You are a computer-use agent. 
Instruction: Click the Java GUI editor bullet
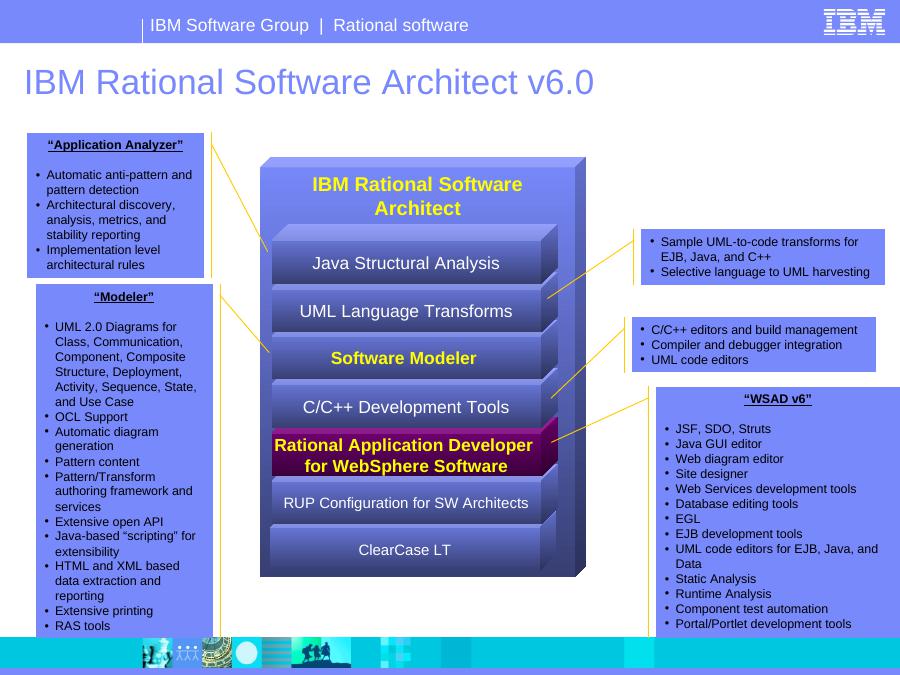click(x=718, y=444)
